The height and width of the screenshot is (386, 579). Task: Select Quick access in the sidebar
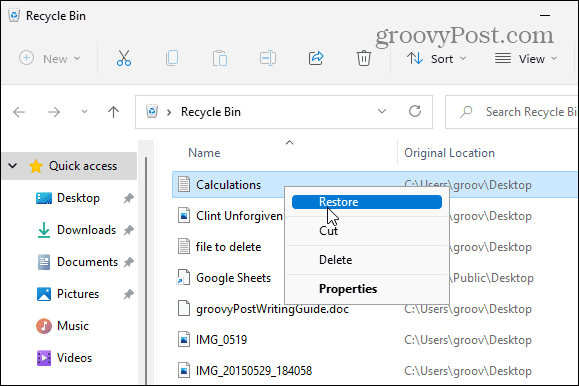83,166
